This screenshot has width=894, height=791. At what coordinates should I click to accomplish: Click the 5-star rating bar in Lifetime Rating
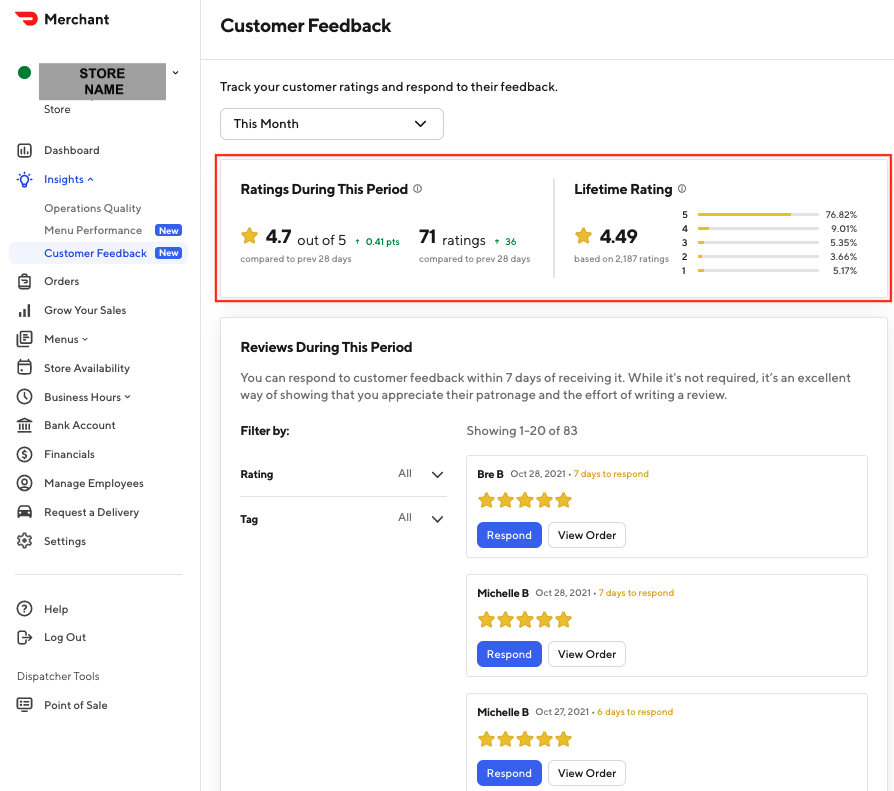755,214
